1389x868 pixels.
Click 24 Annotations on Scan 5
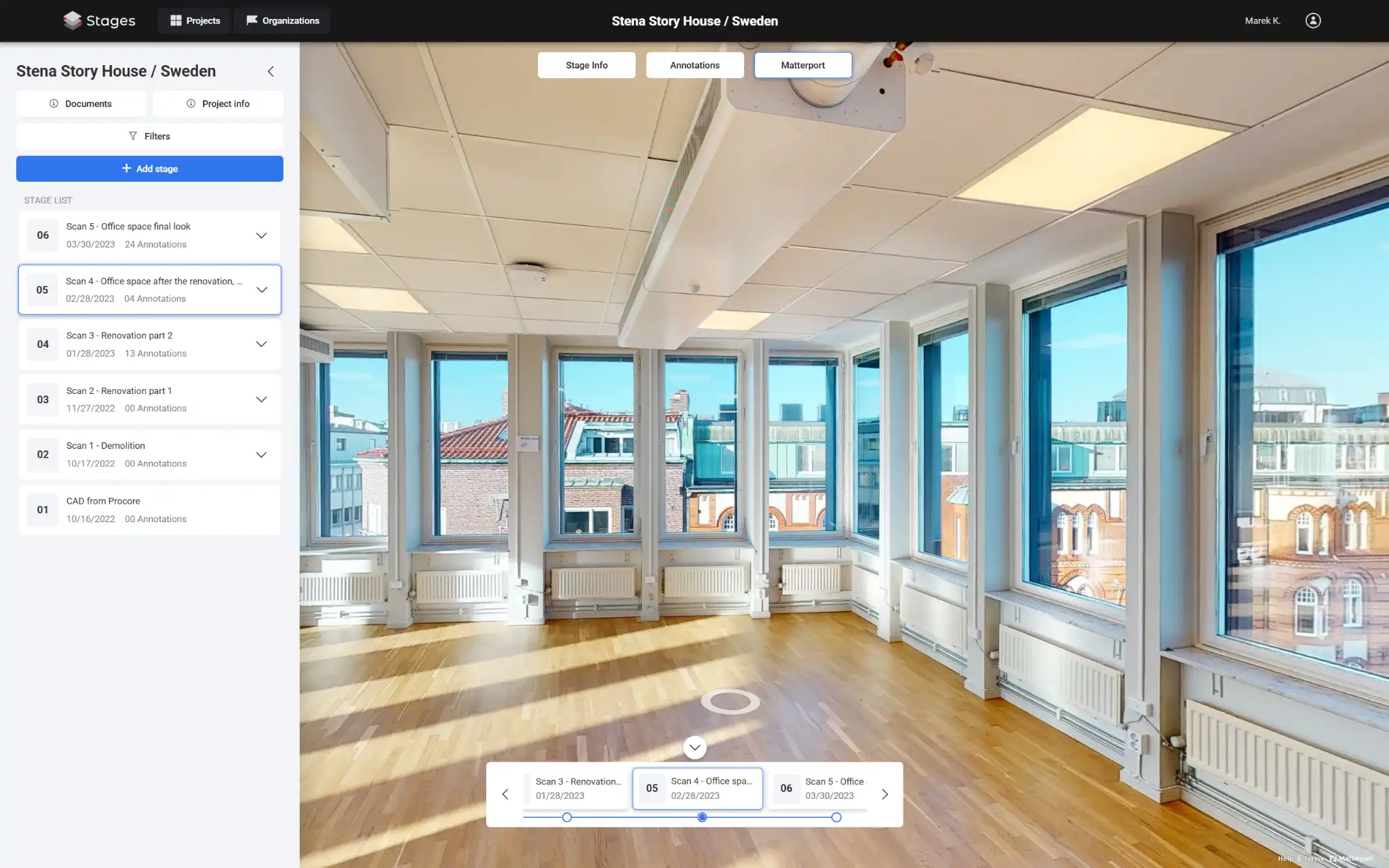[155, 244]
